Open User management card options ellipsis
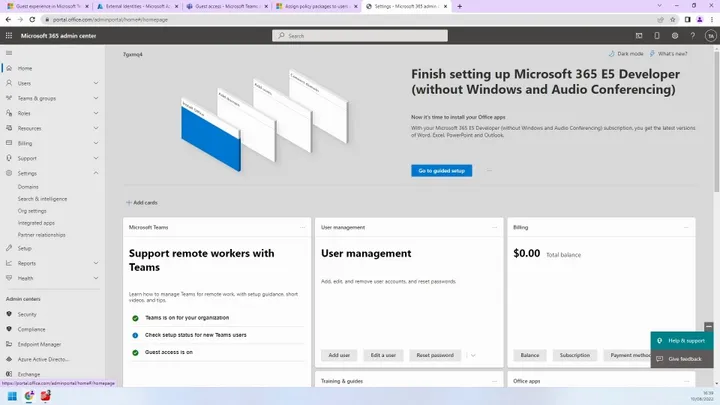The height and width of the screenshot is (405, 720). click(x=495, y=227)
